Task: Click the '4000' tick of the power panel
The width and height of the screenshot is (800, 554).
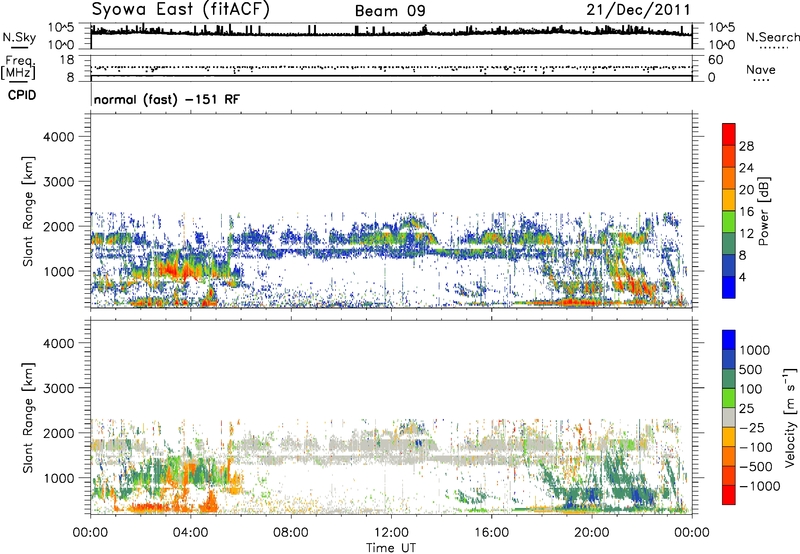Action: 59,137
